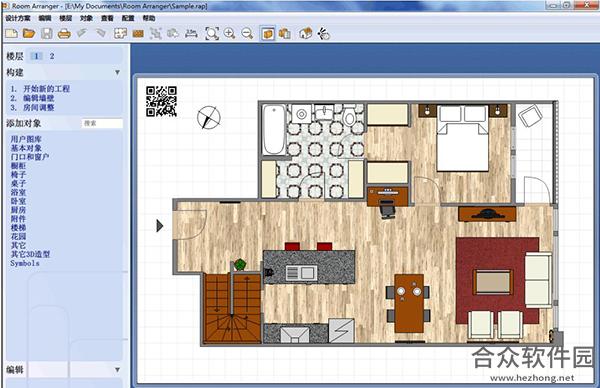Save the project with the floppy icon
Image resolution: width=600 pixels, height=388 pixels.
click(47, 34)
